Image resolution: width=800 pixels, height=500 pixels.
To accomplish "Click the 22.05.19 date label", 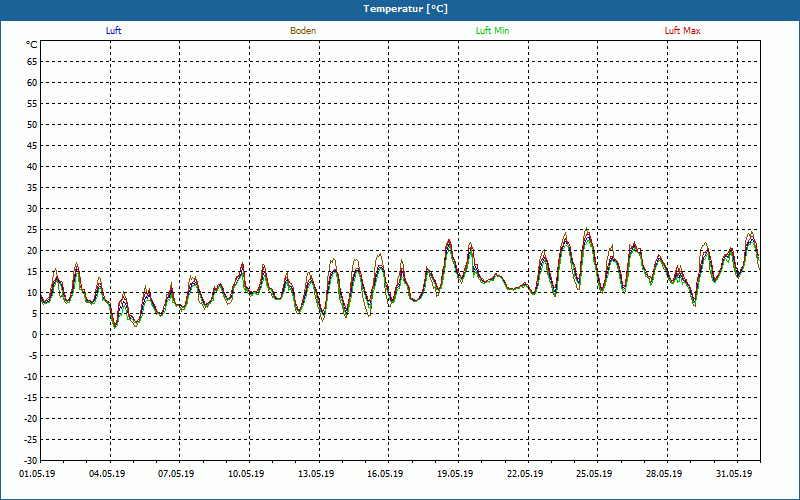I will click(x=524, y=474).
